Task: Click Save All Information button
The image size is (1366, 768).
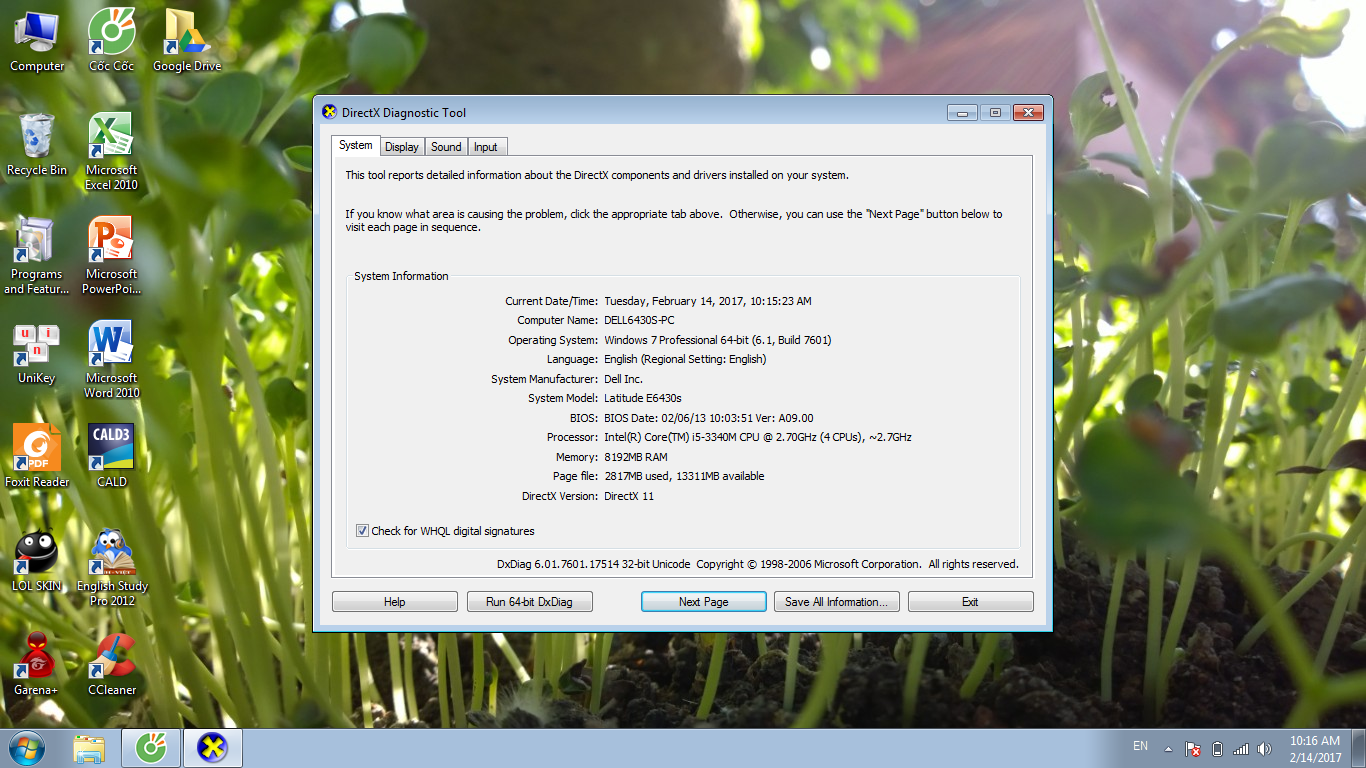Action: pos(836,602)
